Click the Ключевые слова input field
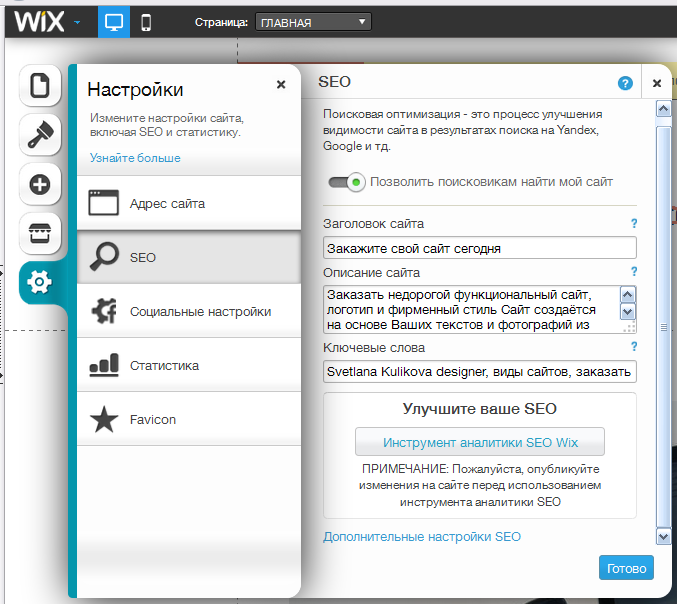The width and height of the screenshot is (677, 604). coord(480,371)
